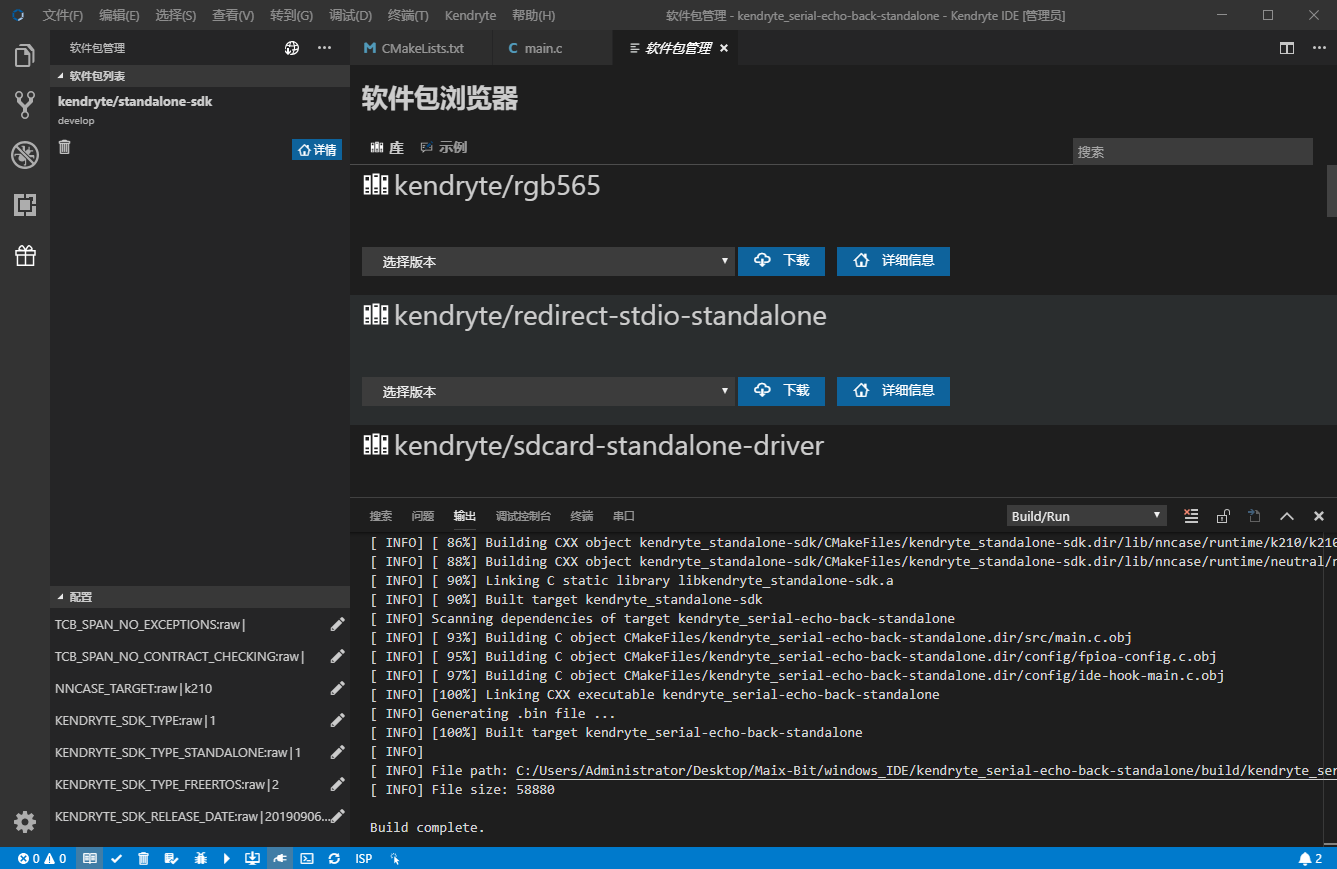
Task: Delete the kendryte/standalone-sdk package with trash icon
Action: pos(65,147)
